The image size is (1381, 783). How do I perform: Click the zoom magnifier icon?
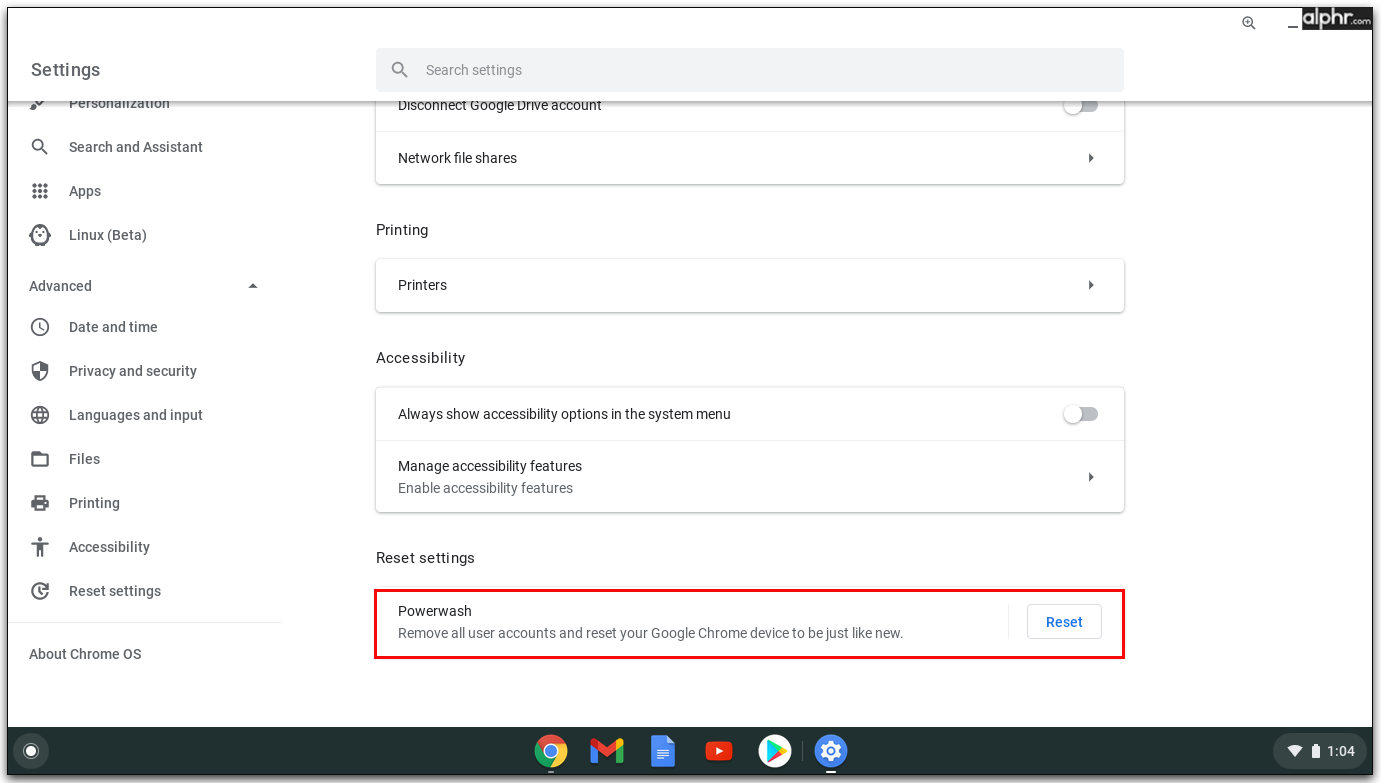point(1248,23)
